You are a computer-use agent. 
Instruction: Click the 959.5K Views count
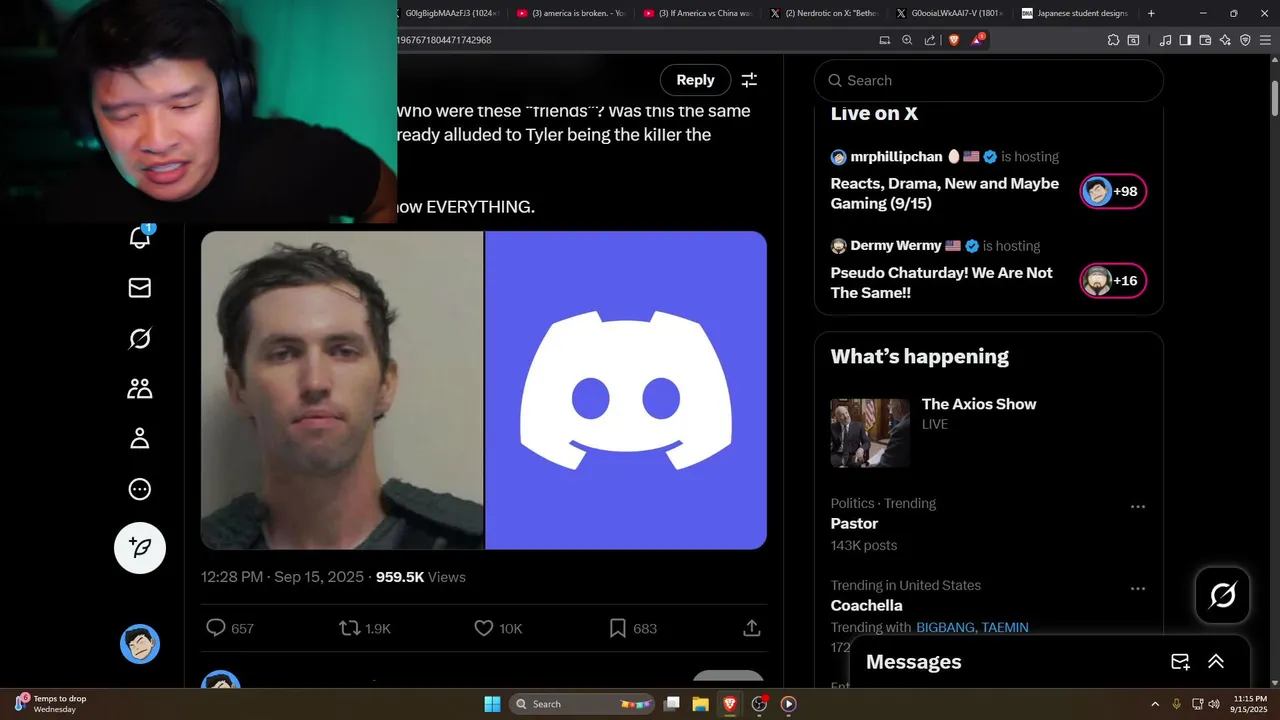420,577
